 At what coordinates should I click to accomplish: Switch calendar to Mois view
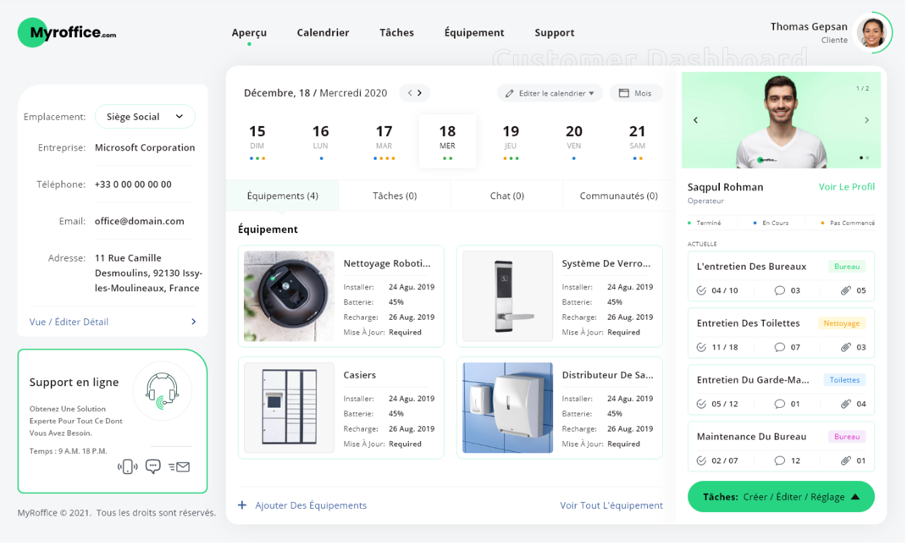[636, 93]
